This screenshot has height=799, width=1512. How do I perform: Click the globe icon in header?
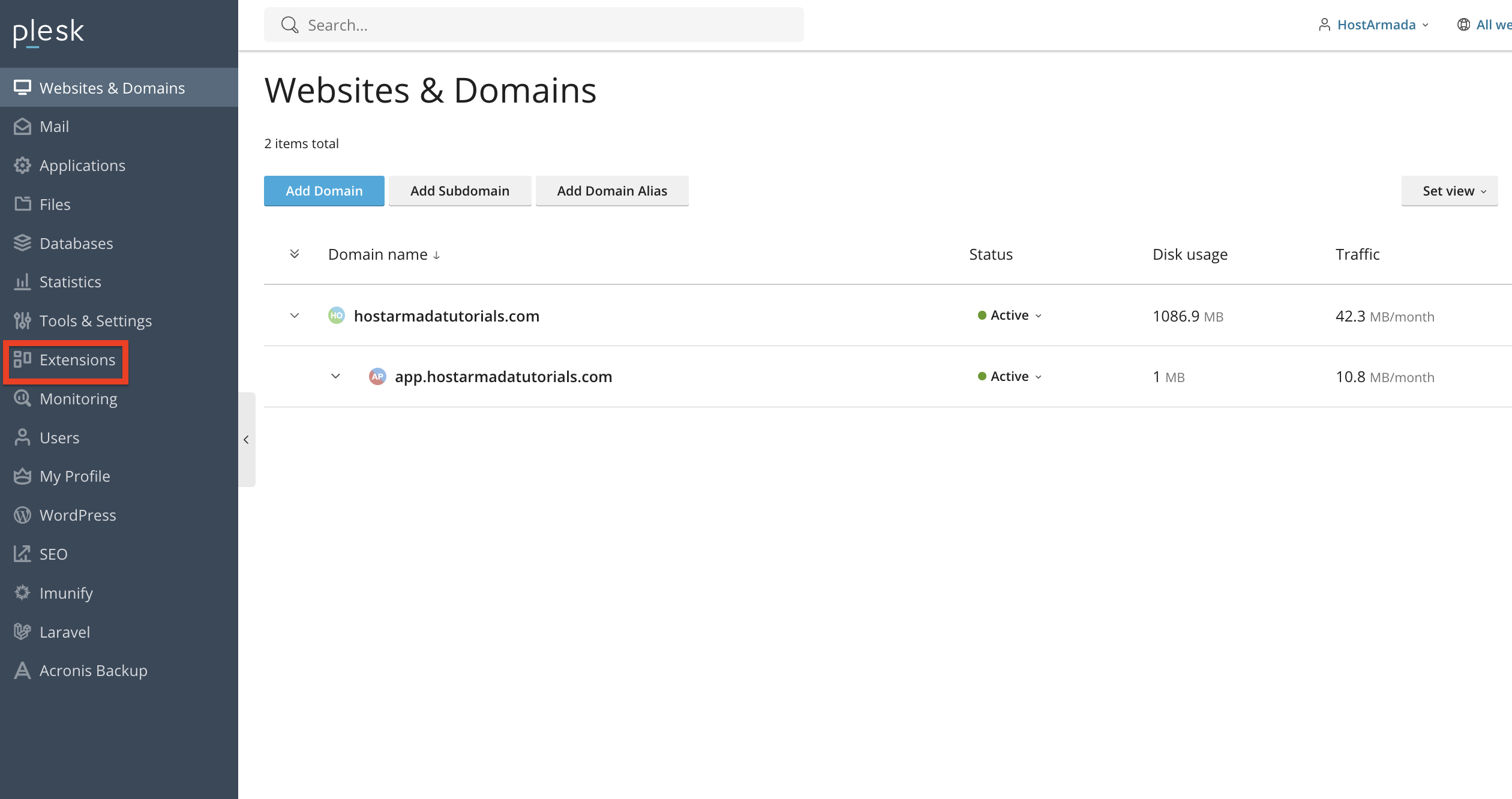pos(1463,25)
